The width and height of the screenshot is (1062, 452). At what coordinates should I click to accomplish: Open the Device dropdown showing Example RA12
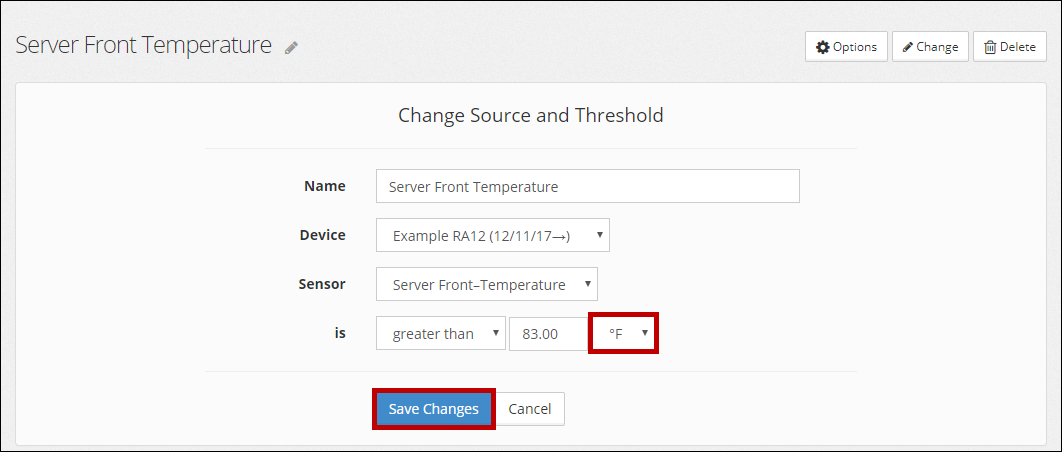click(x=493, y=235)
